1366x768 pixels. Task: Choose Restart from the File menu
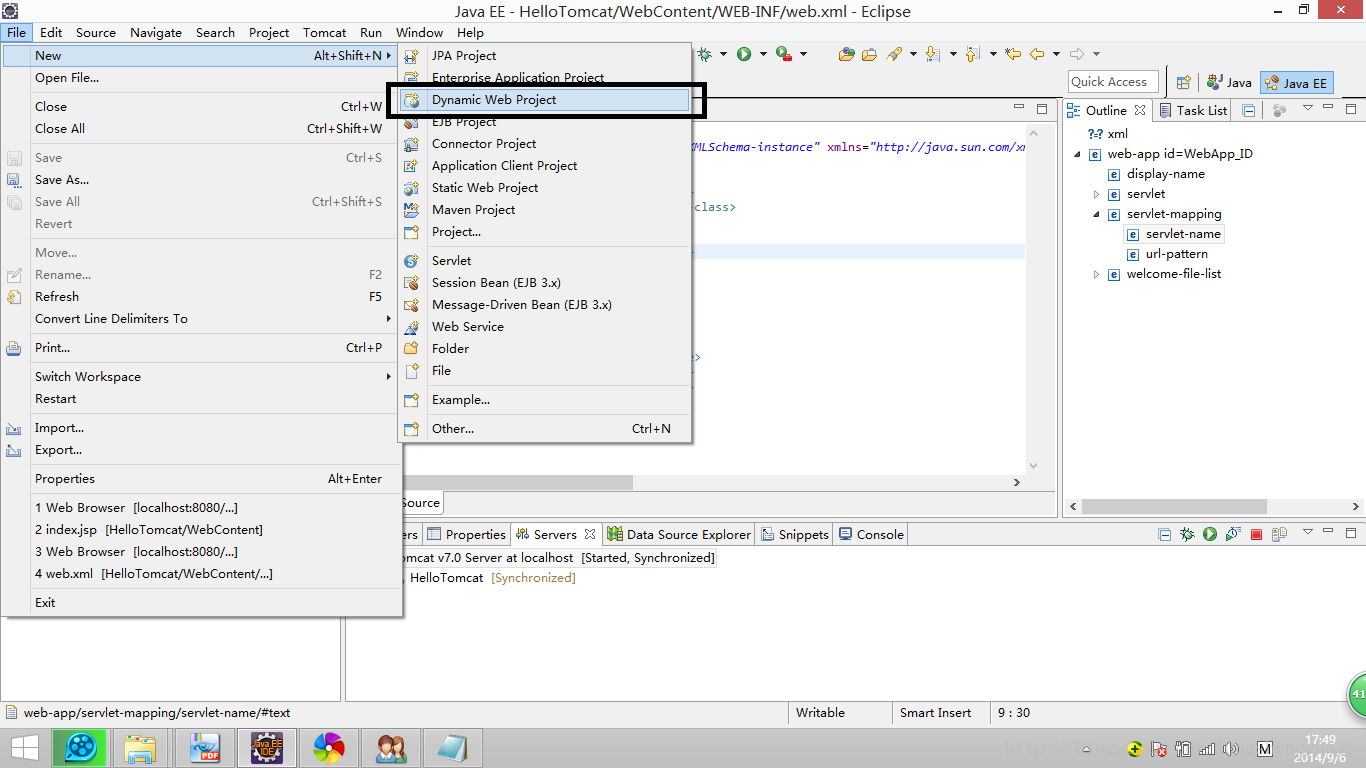[200, 399]
